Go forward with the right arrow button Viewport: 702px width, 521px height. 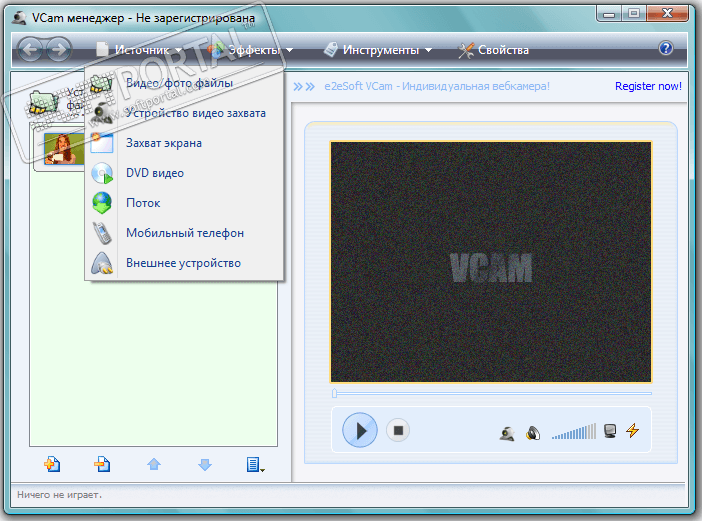(x=59, y=49)
